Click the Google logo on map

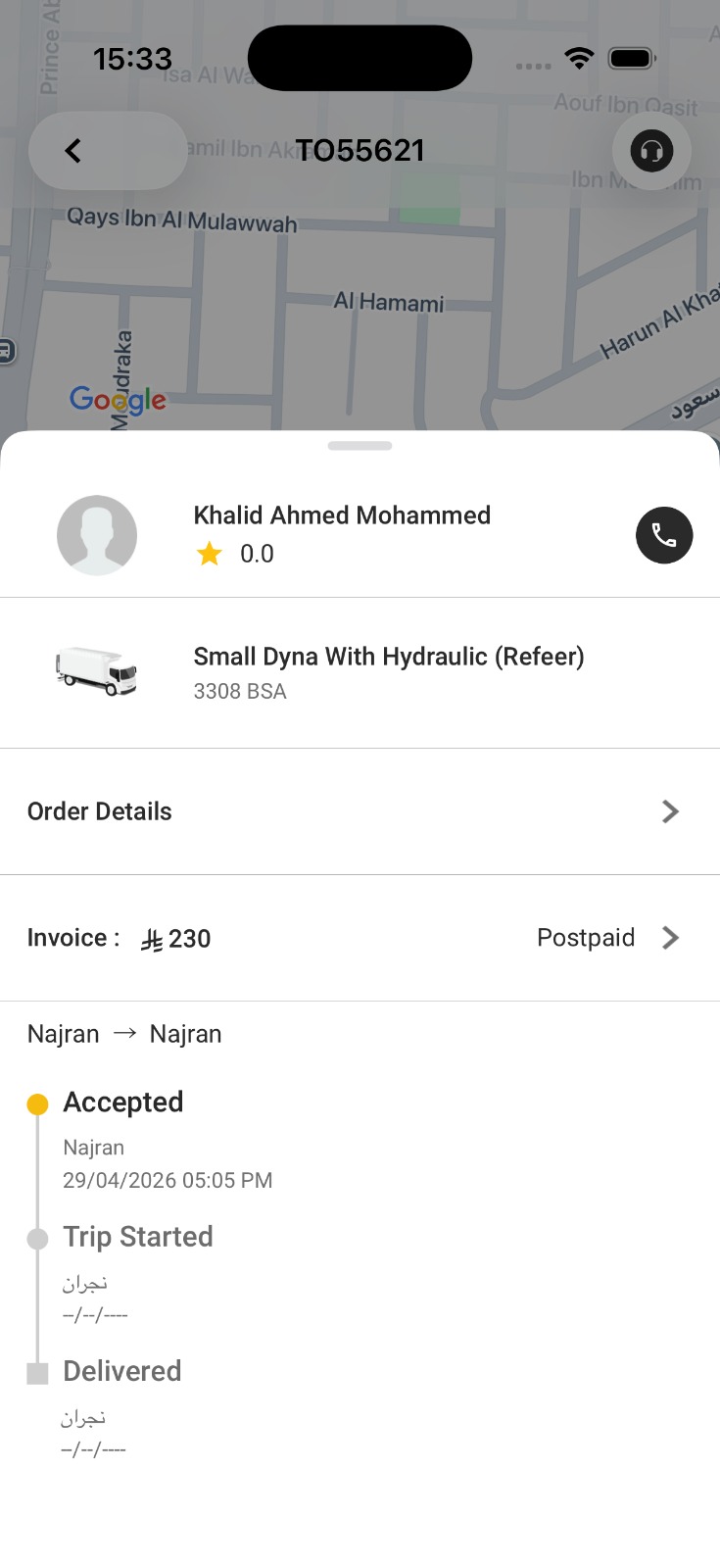(118, 400)
